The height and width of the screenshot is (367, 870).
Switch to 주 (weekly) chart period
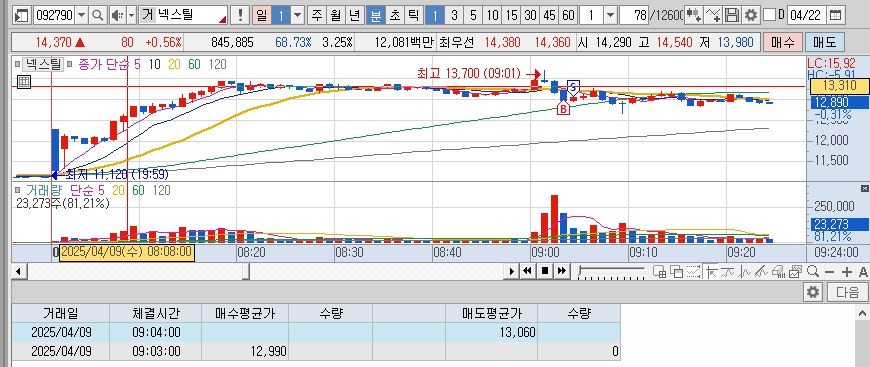[x=317, y=15]
